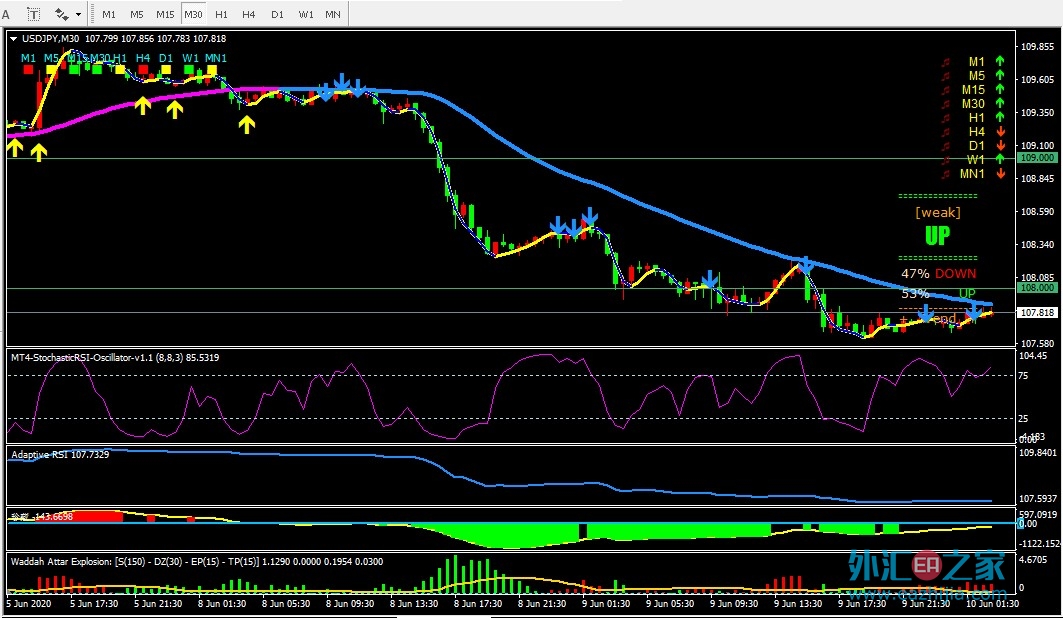
Task: Toggle the active M30 timeframe button
Action: click(x=193, y=14)
